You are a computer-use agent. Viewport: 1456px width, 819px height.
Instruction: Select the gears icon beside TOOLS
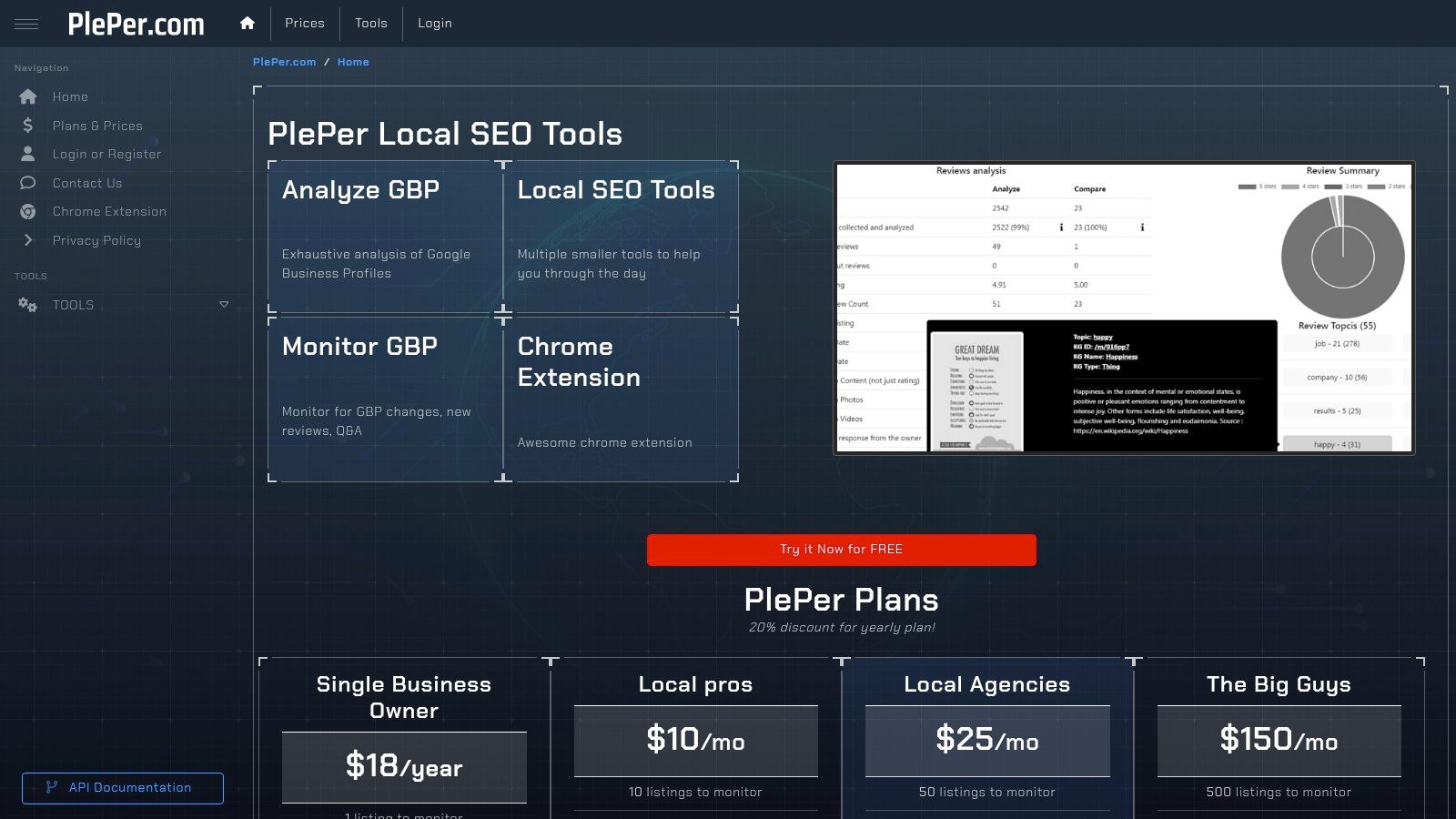tap(27, 305)
